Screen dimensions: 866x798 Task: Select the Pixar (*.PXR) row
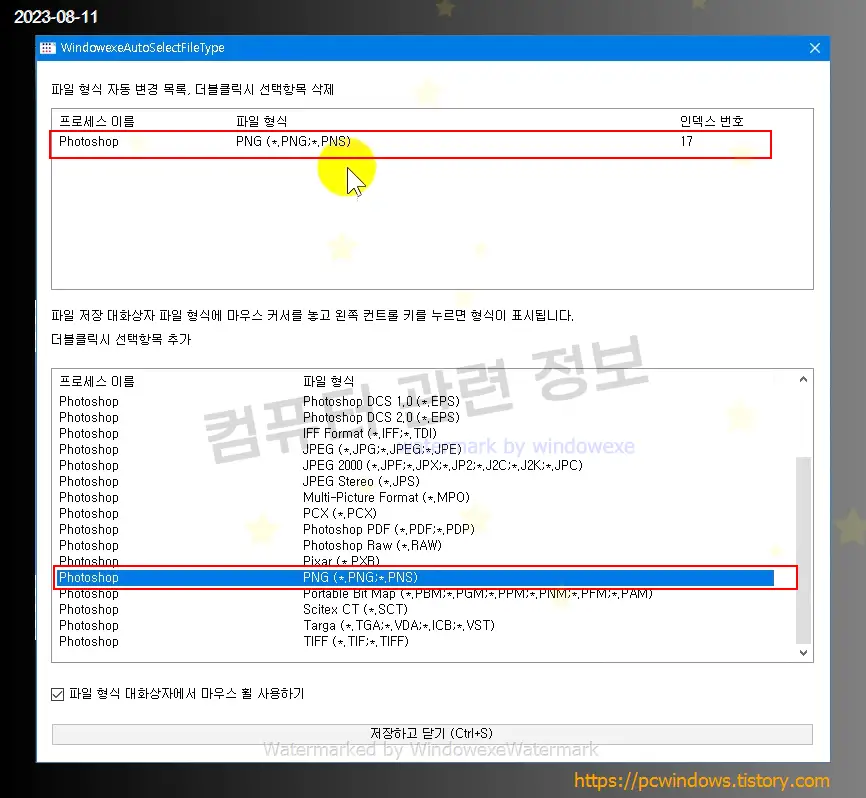pyautogui.click(x=416, y=561)
